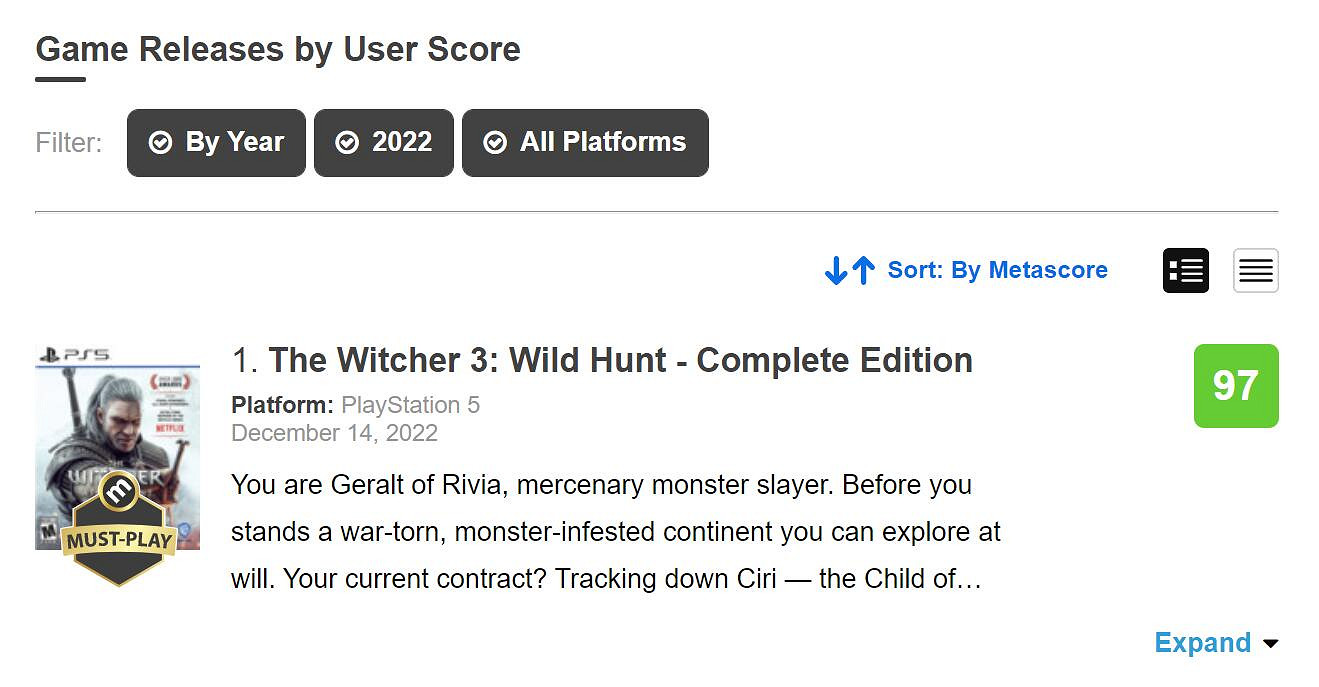Click the check icon beside All Platforms
The width and height of the screenshot is (1319, 687).
494,143
